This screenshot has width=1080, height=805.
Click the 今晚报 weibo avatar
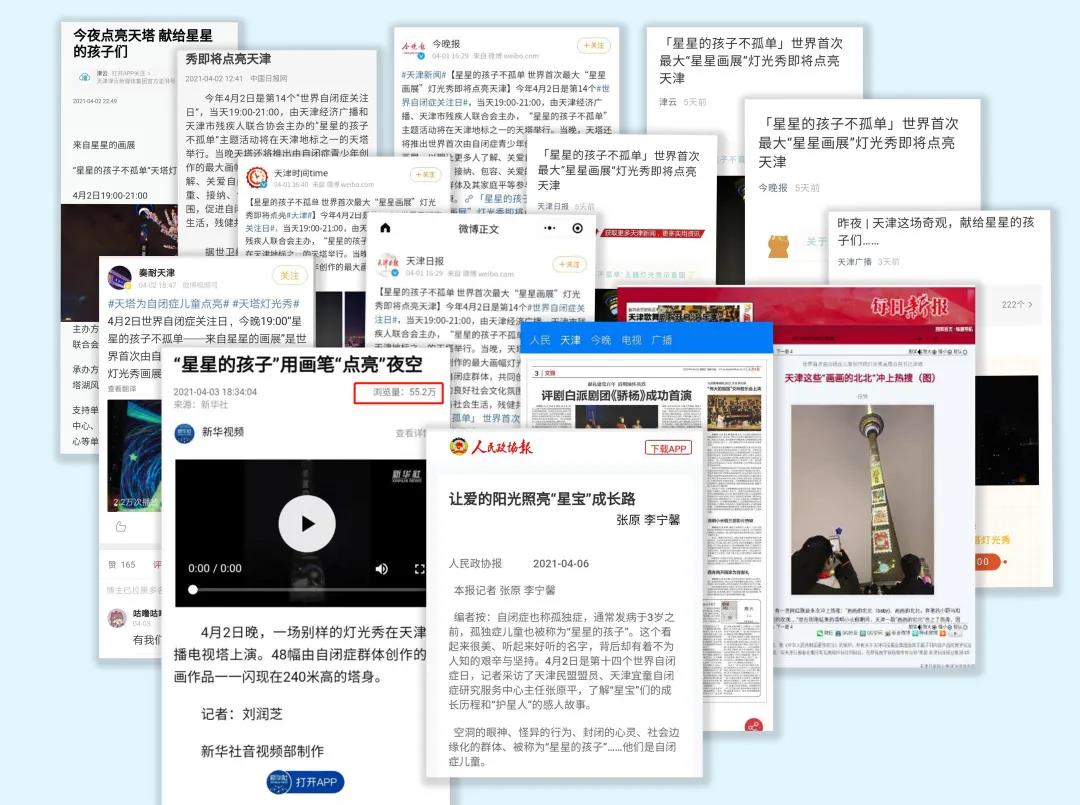[x=414, y=48]
